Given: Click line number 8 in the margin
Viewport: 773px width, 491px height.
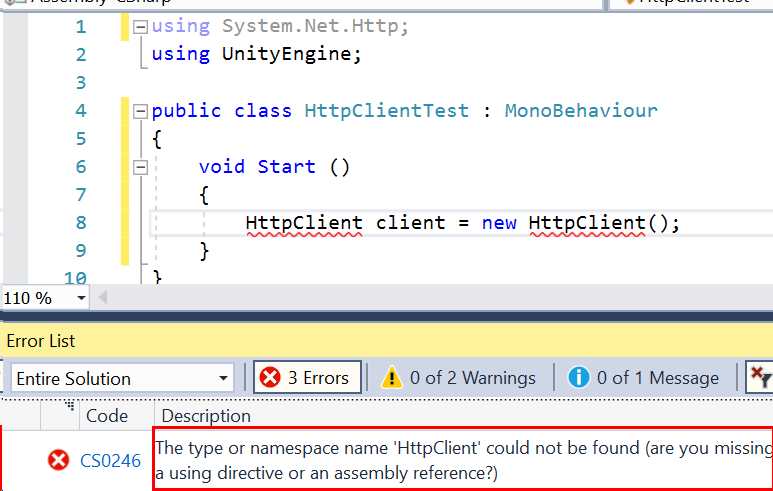Looking at the screenshot, I should click(81, 223).
